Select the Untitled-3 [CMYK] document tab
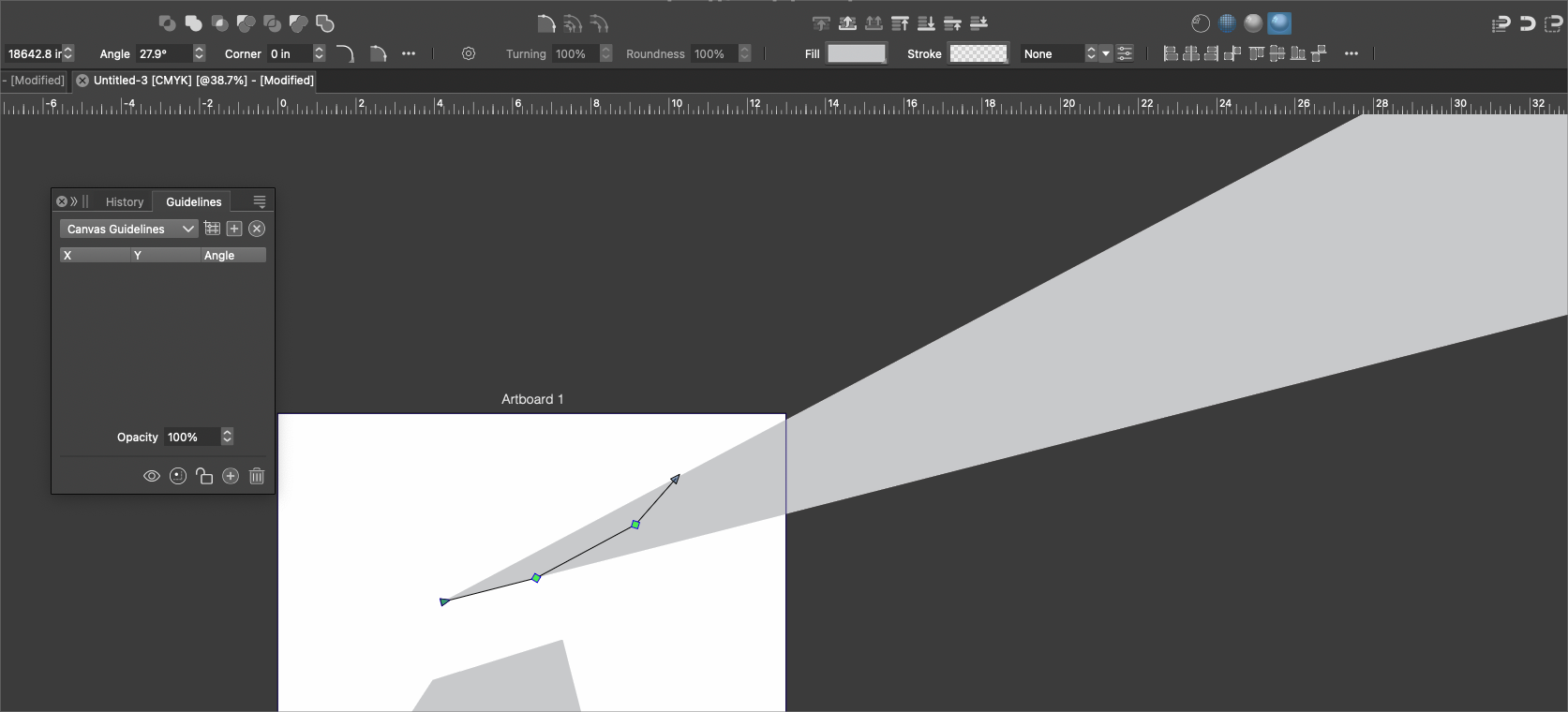Image resolution: width=1568 pixels, height=712 pixels. point(202,81)
